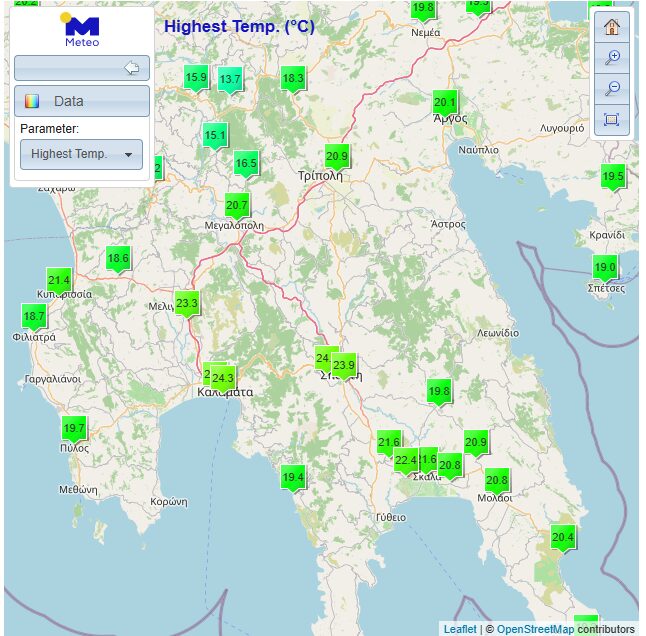The image size is (646, 636).
Task: Click the 19.4 station marker on the coast
Action: (292, 478)
